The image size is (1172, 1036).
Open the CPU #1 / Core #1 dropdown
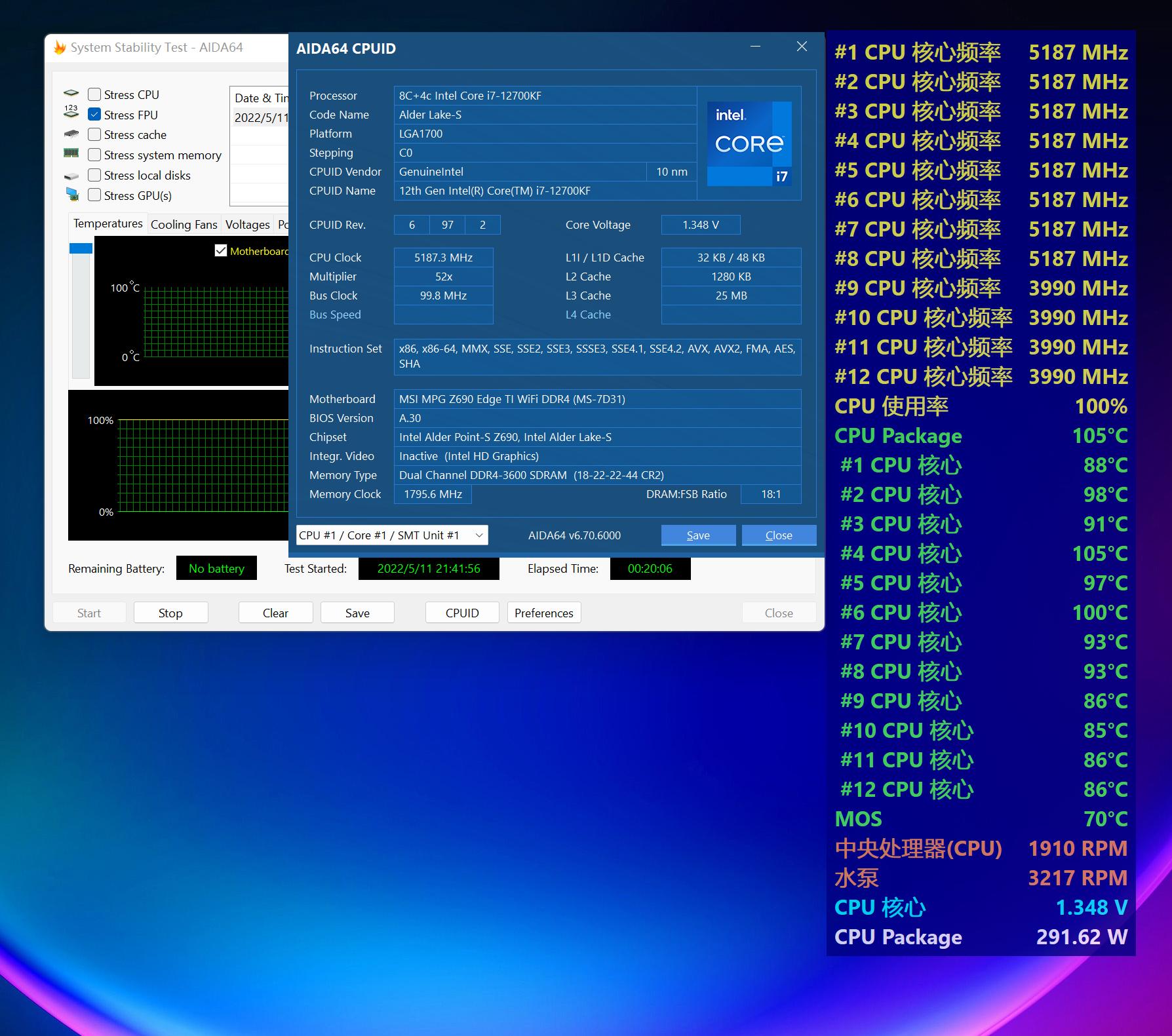pos(391,535)
